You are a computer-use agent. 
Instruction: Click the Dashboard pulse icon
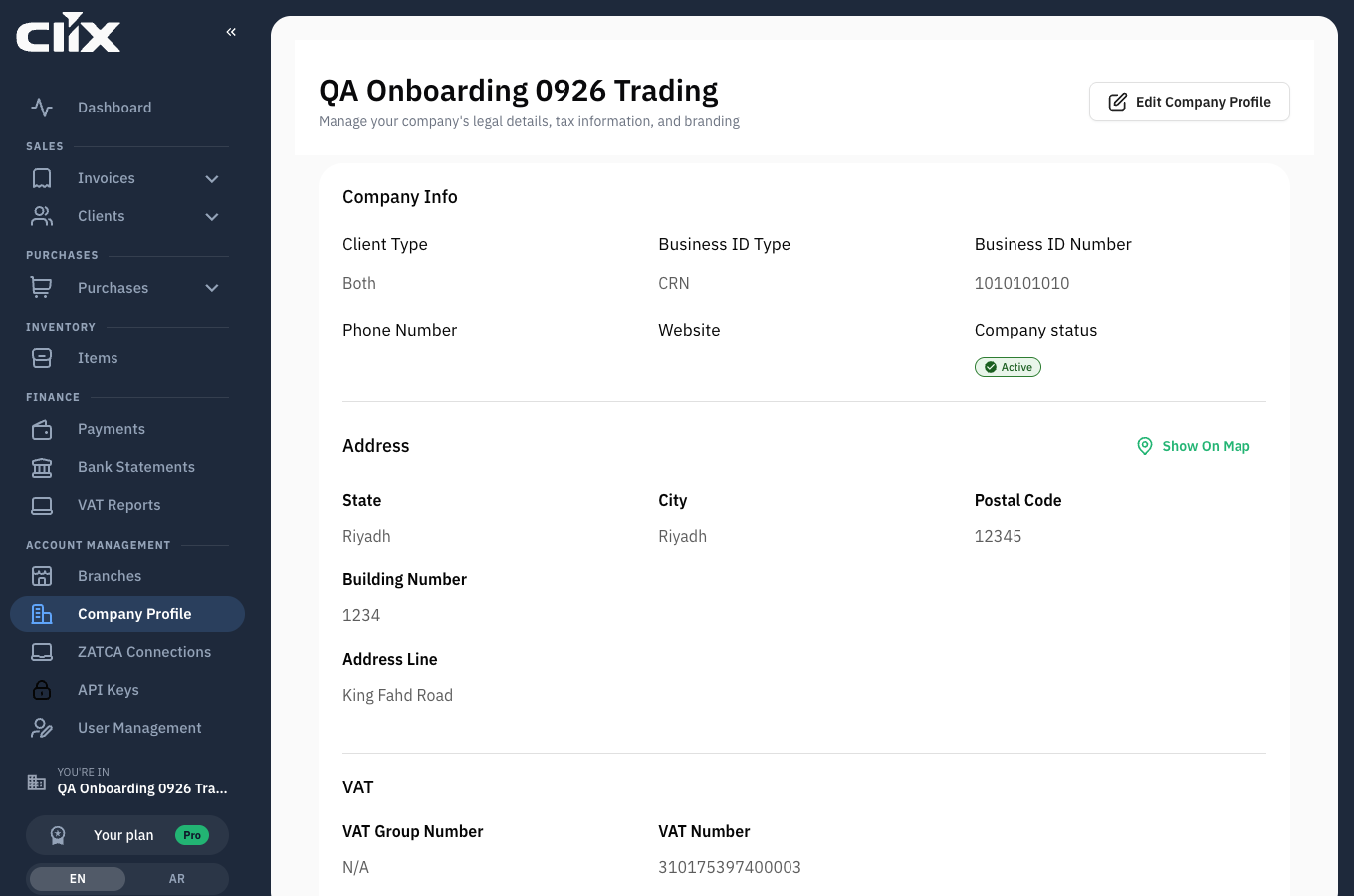click(42, 108)
